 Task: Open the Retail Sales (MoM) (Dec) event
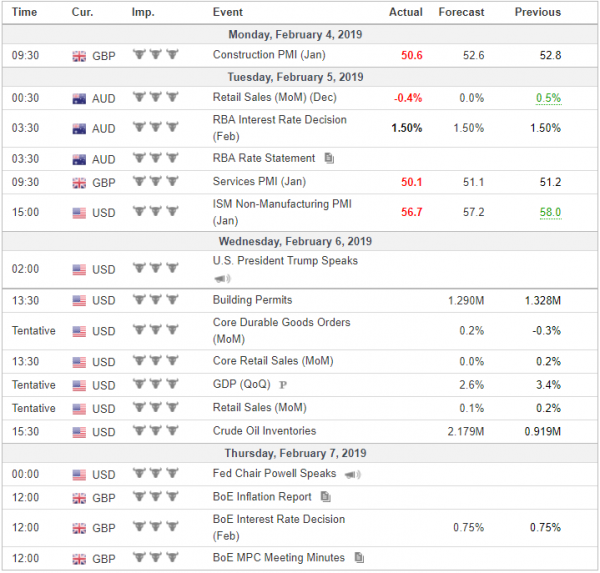(x=274, y=97)
